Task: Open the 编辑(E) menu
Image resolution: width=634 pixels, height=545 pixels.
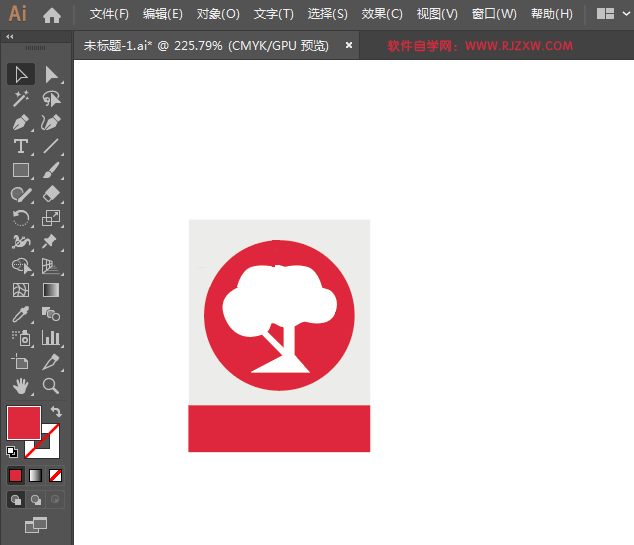Action: point(163,14)
